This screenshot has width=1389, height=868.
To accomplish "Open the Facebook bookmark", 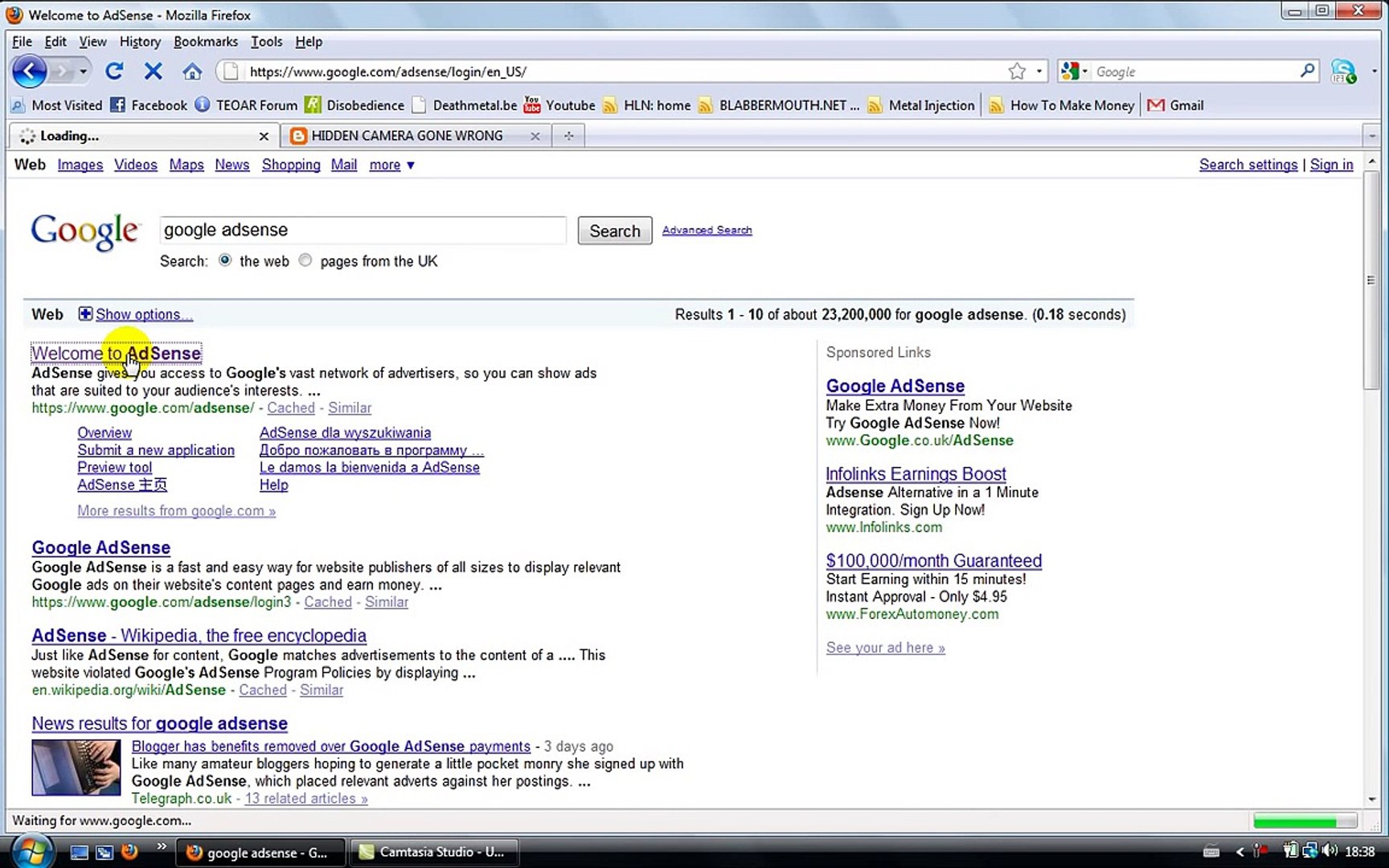I will click(149, 105).
